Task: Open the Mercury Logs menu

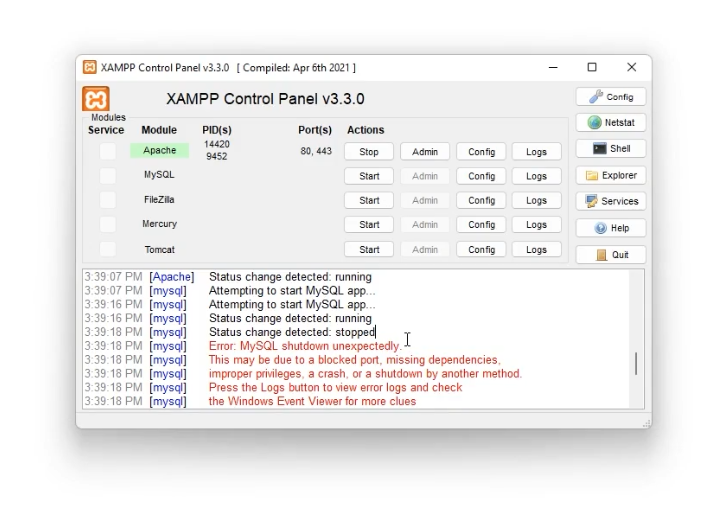Action: click(x=536, y=225)
